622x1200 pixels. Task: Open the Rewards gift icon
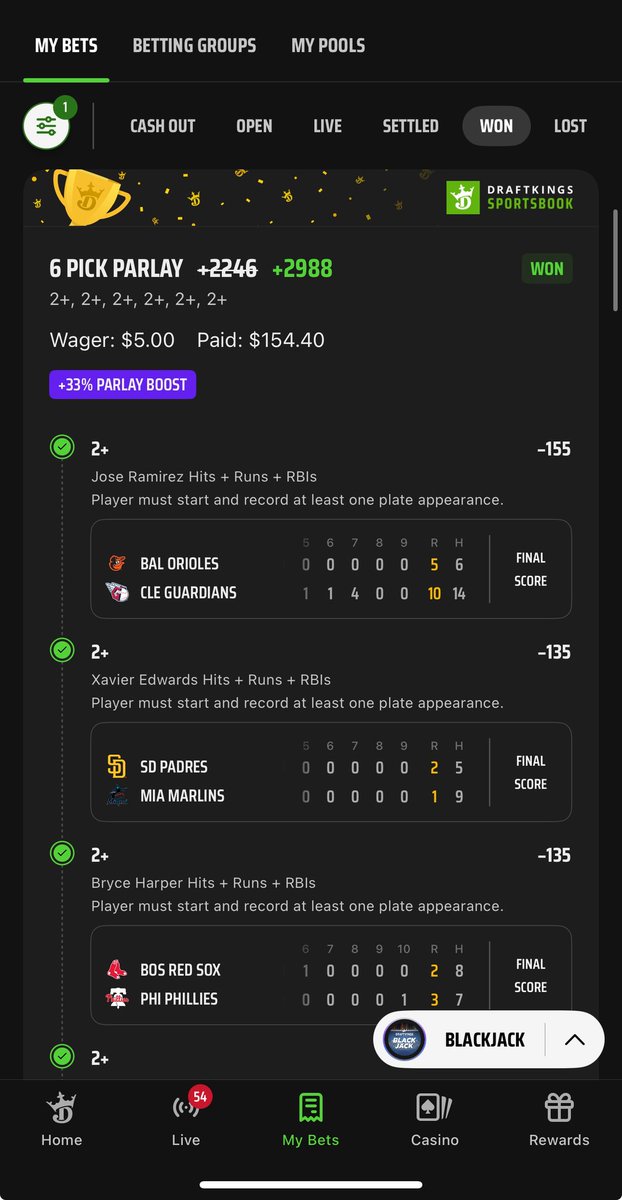(559, 1108)
